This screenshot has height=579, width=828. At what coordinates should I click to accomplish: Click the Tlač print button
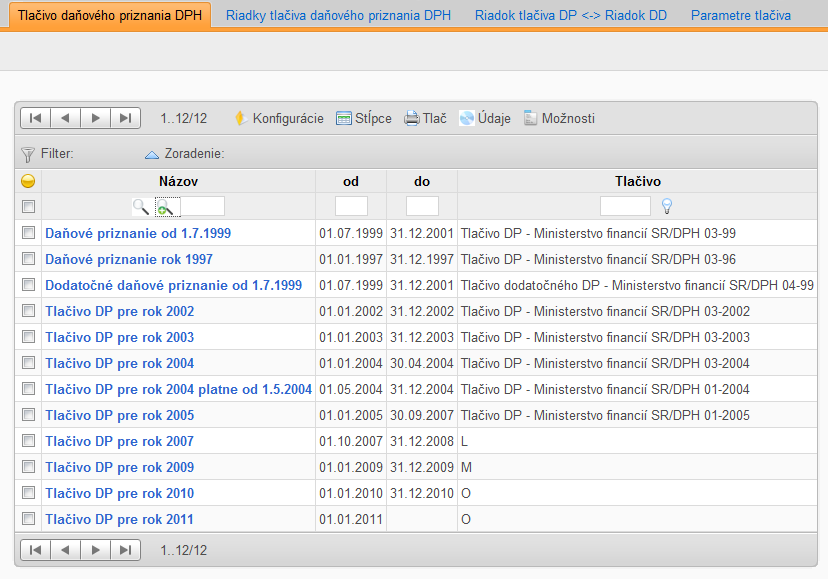click(425, 118)
